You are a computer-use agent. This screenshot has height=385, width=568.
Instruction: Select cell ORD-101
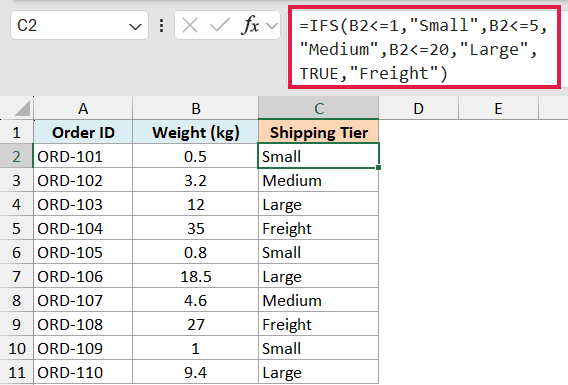pyautogui.click(x=83, y=156)
